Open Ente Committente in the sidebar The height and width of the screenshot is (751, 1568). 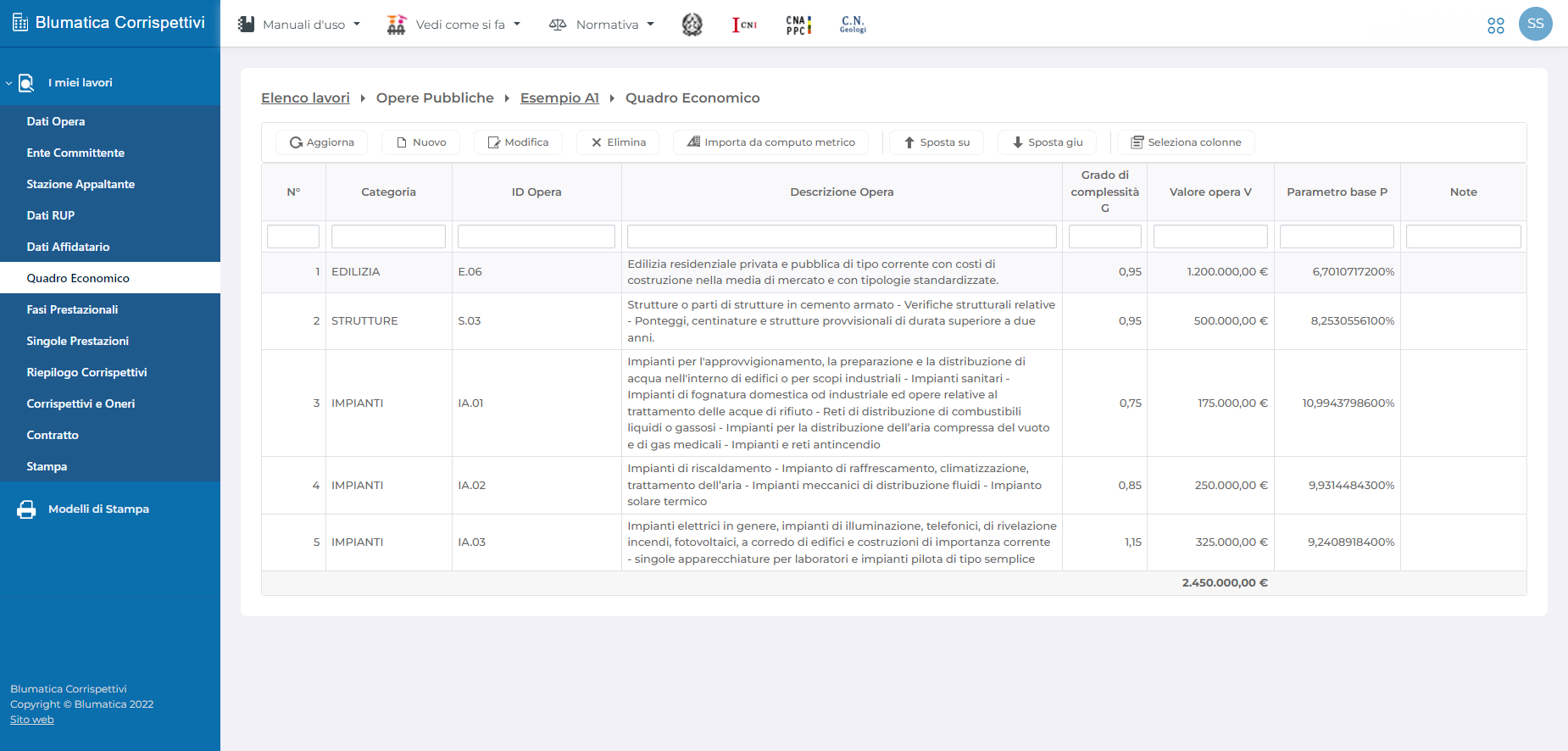coord(110,153)
